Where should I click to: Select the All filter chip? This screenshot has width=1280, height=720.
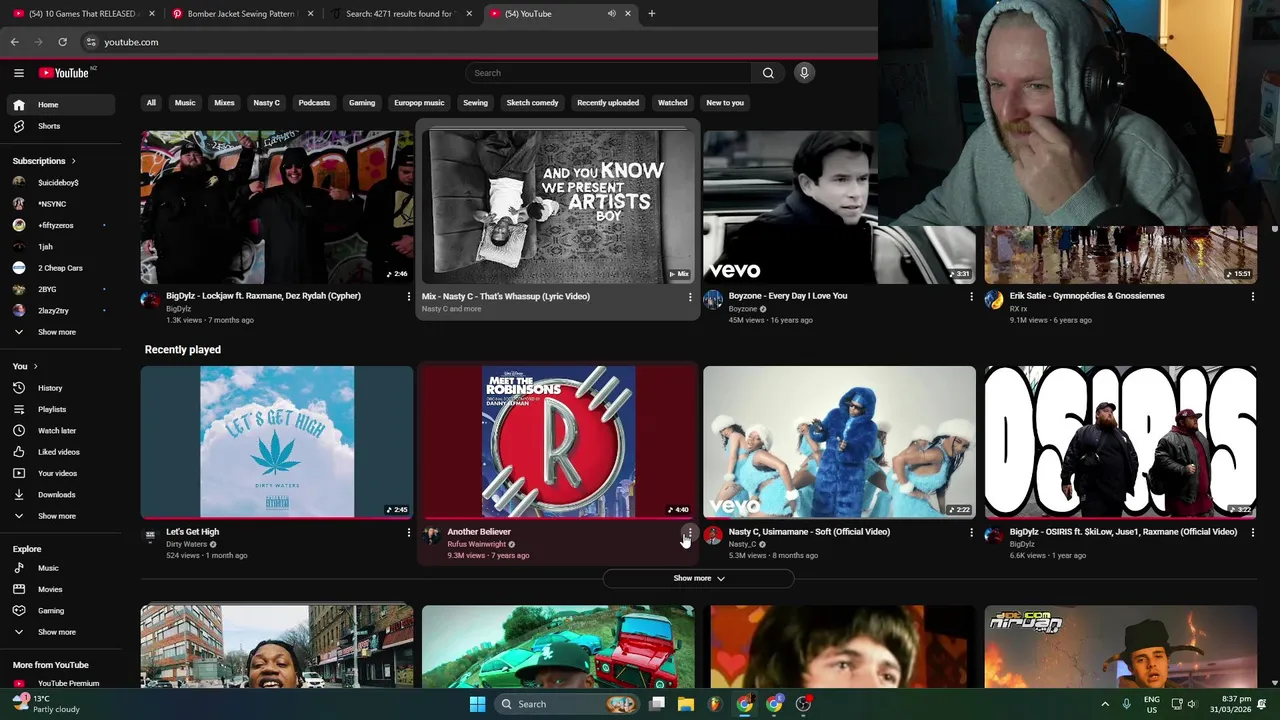coord(151,103)
